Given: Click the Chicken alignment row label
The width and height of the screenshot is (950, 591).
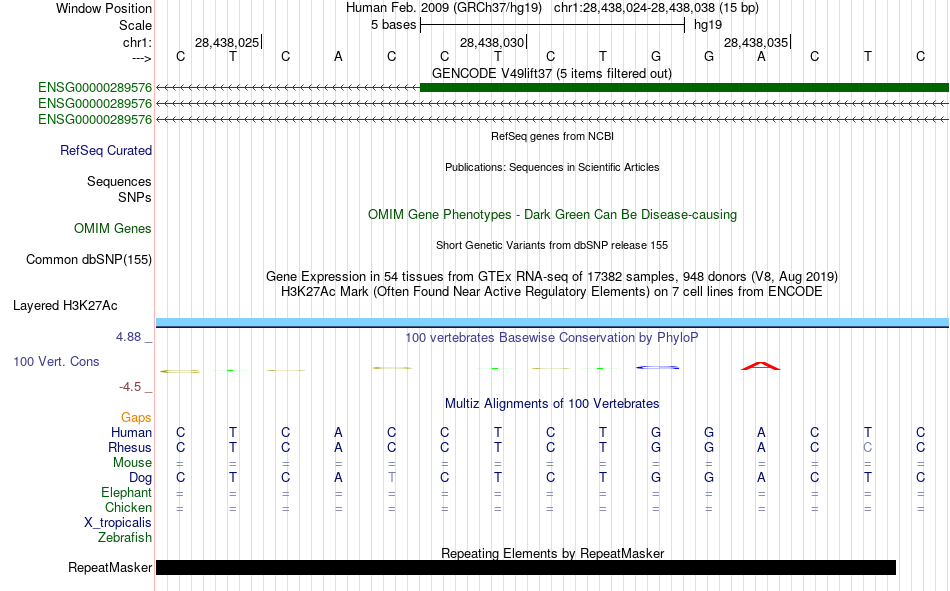Looking at the screenshot, I should pos(128,507).
